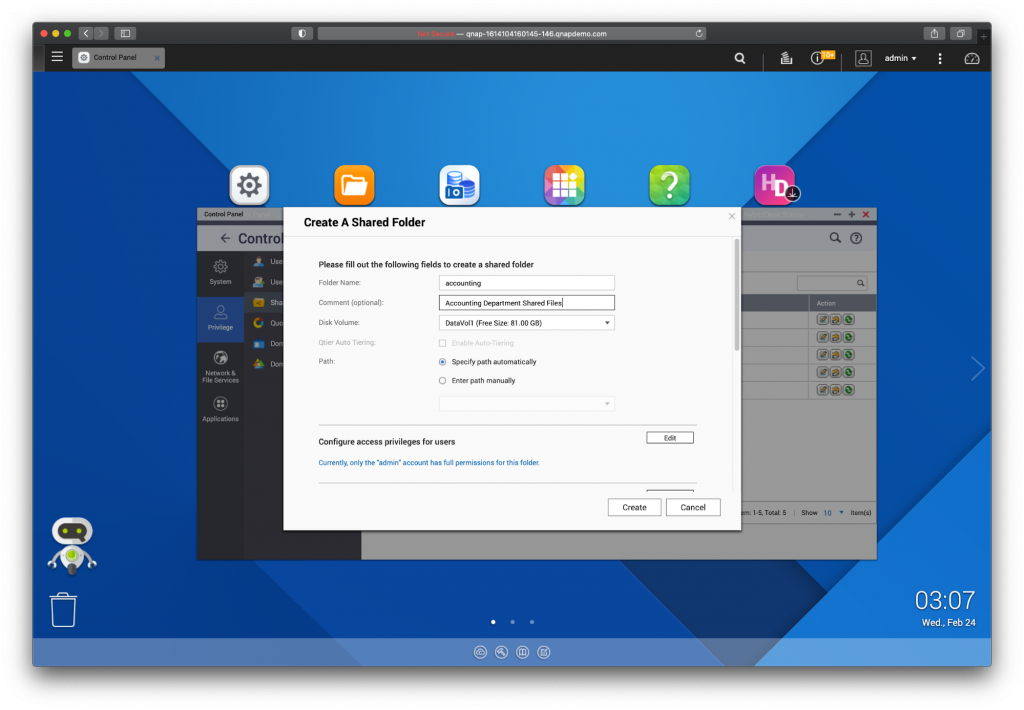Click the top row's folder permissions icon

click(835, 319)
